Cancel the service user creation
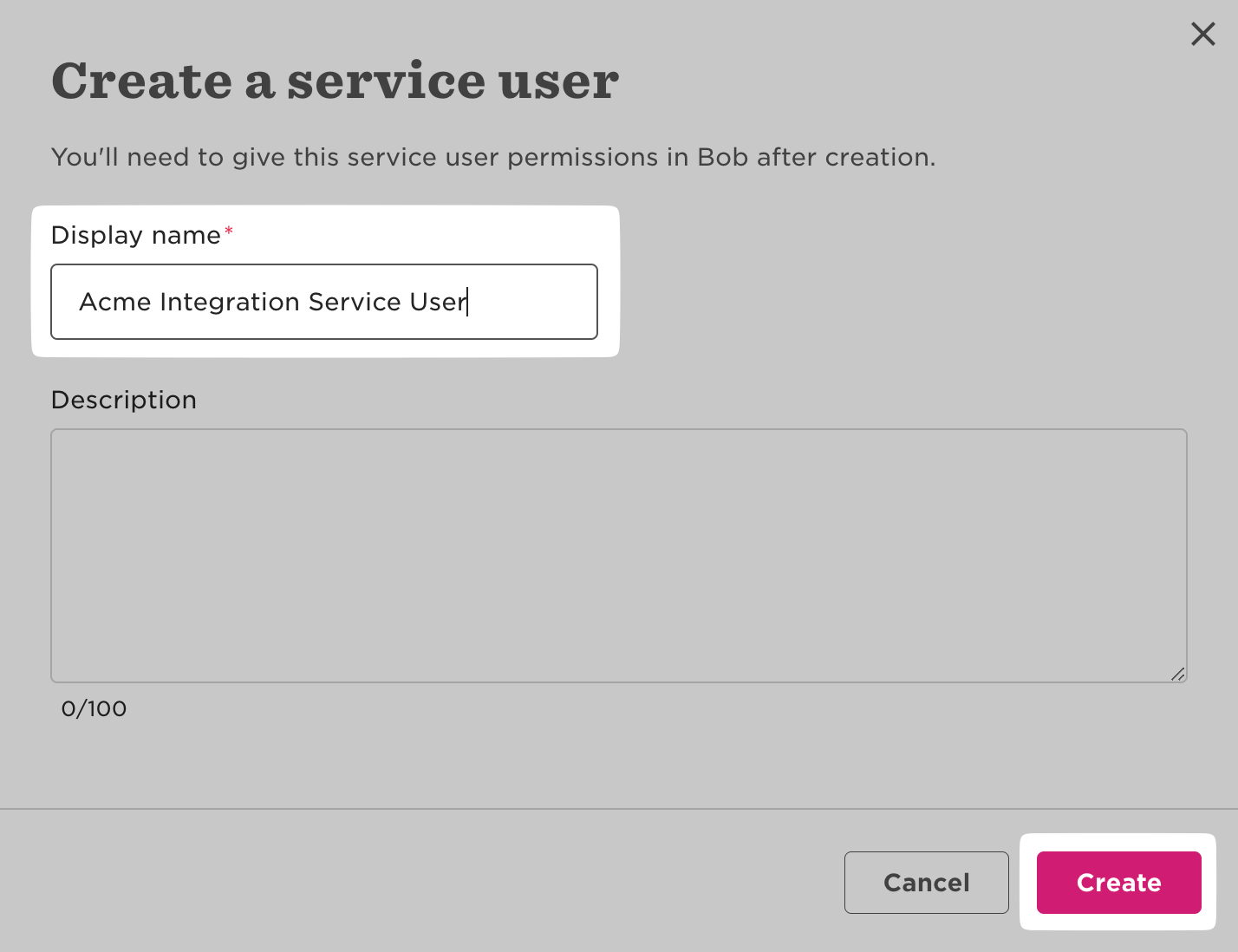The image size is (1238, 952). coord(926,882)
